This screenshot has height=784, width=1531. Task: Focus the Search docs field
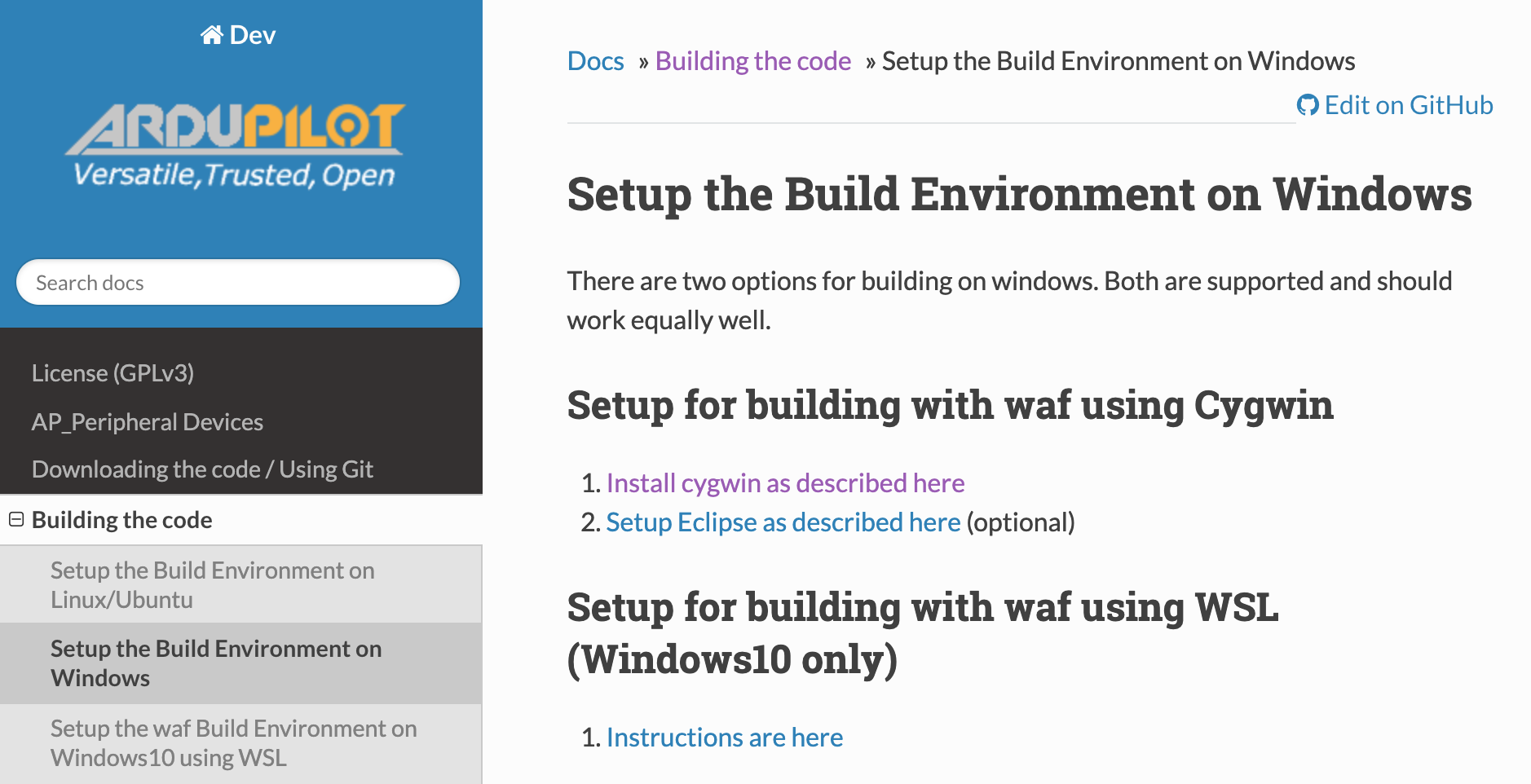pyautogui.click(x=238, y=282)
